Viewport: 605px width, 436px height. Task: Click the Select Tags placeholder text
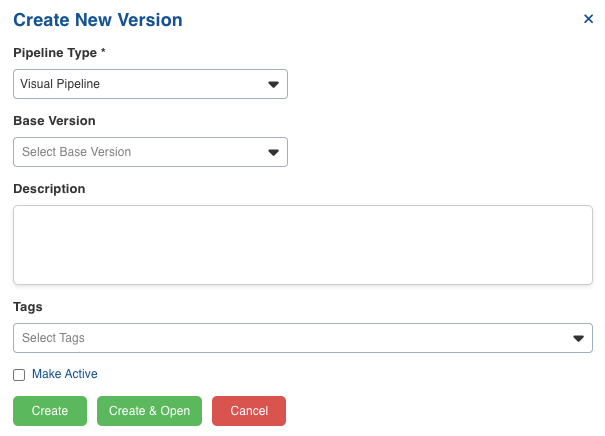[53, 338]
